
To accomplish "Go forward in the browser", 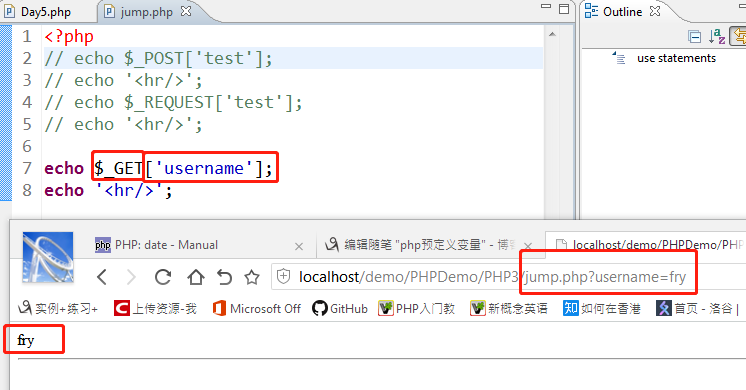I will [x=131, y=277].
